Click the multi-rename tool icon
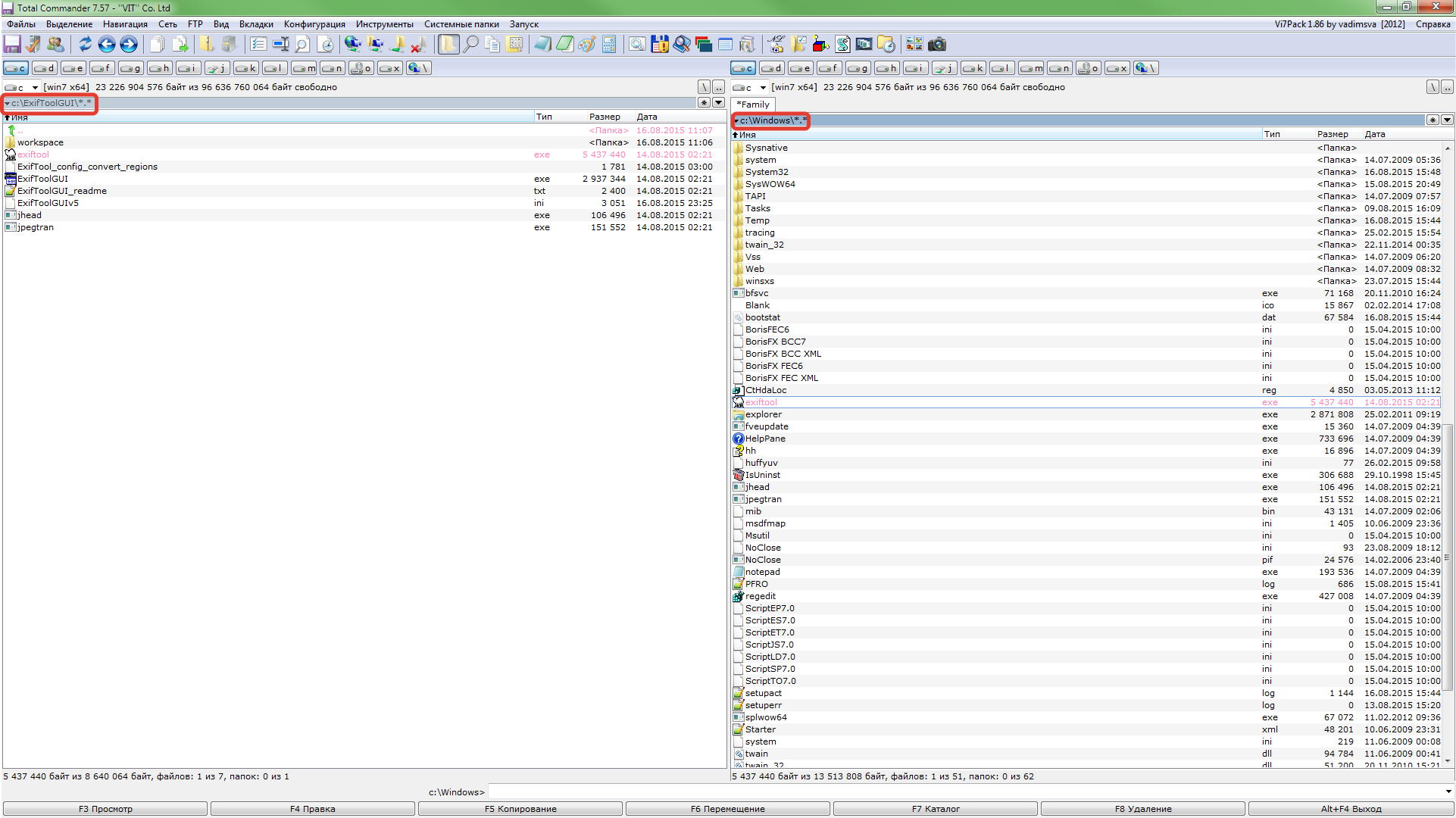Screen dimensions: 1456x818 click(x=280, y=44)
